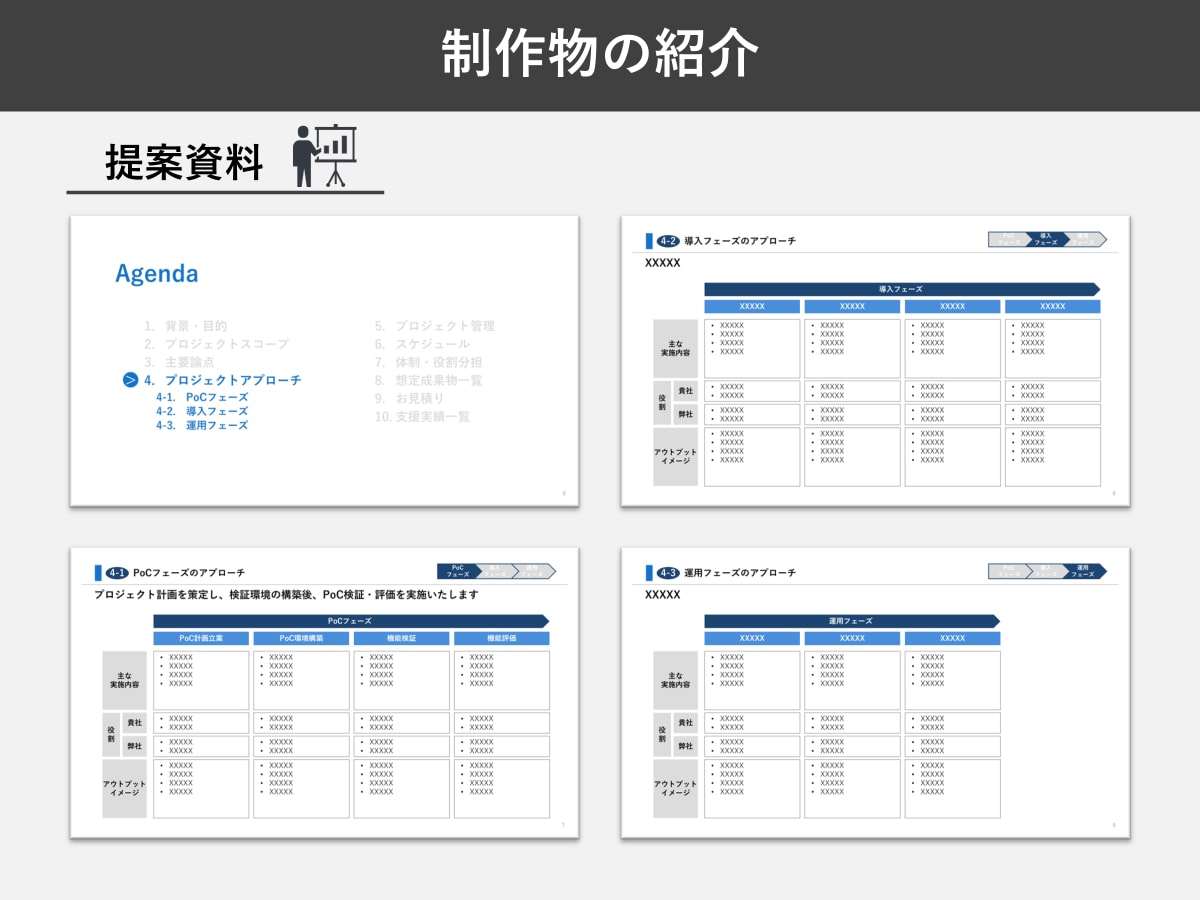Select agenda item 6. スケジュール
The width and height of the screenshot is (1200, 900).
(x=422, y=344)
